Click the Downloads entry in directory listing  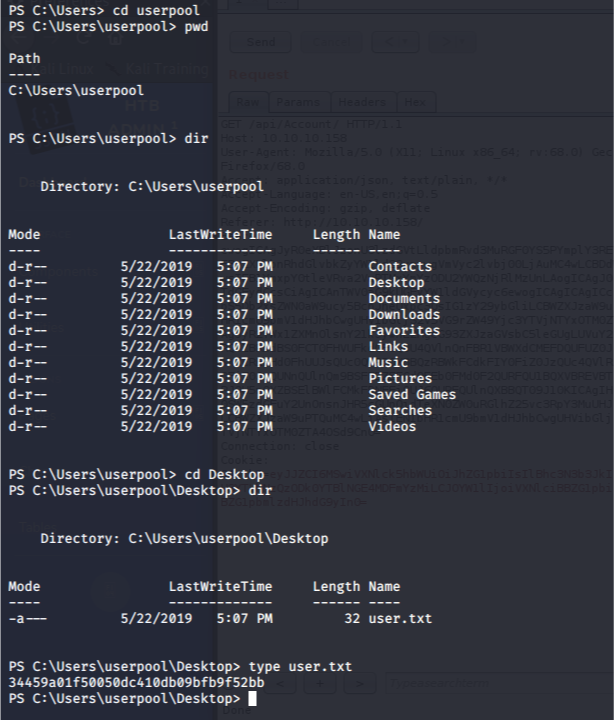[x=404, y=315]
